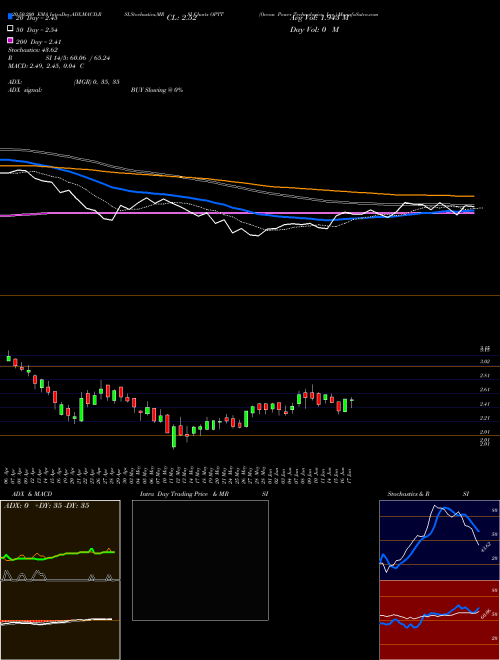Screen dimensions: 500x660
Task: Click the 'MACD: 2.49, 2.45, 0.04 C' line
Action: coord(46,66)
